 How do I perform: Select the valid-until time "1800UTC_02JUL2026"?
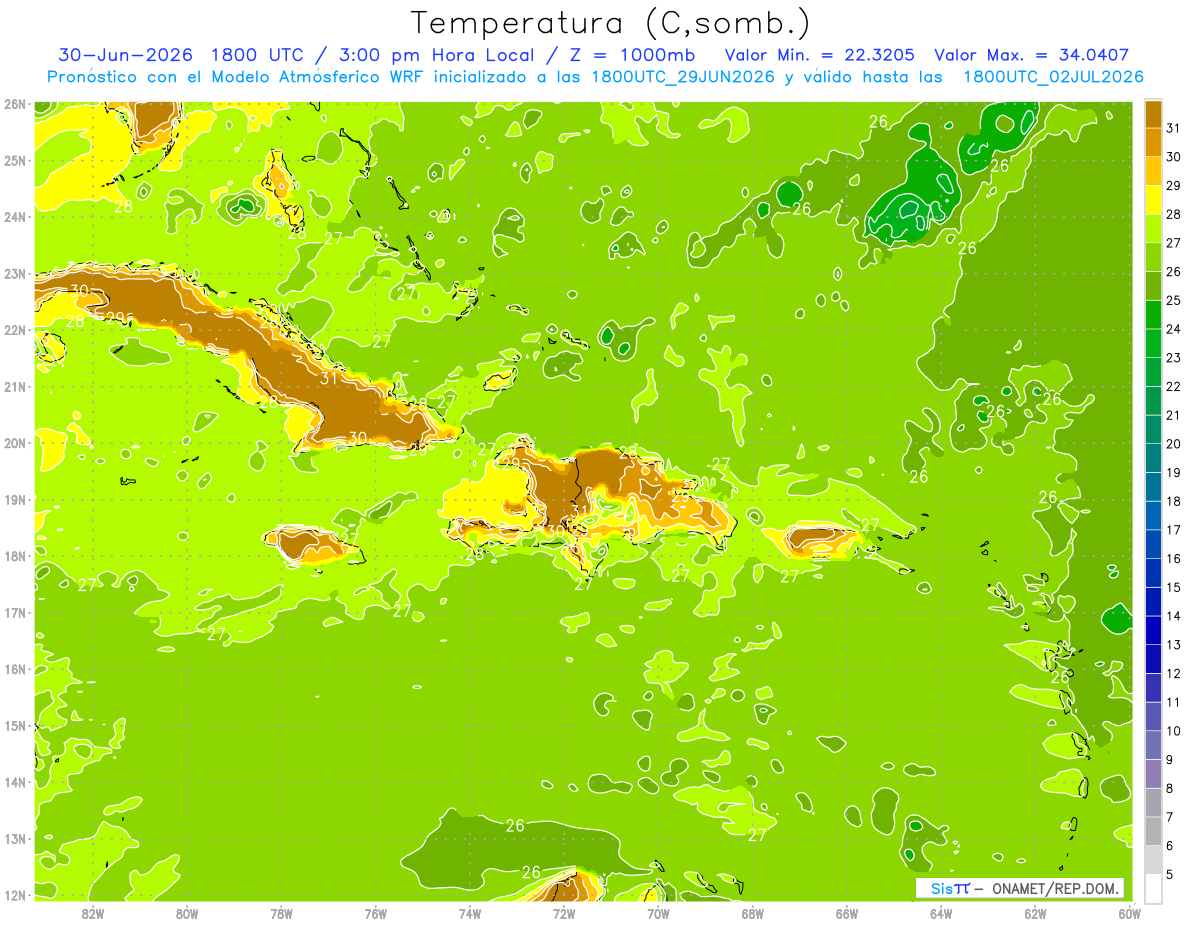point(1053,77)
